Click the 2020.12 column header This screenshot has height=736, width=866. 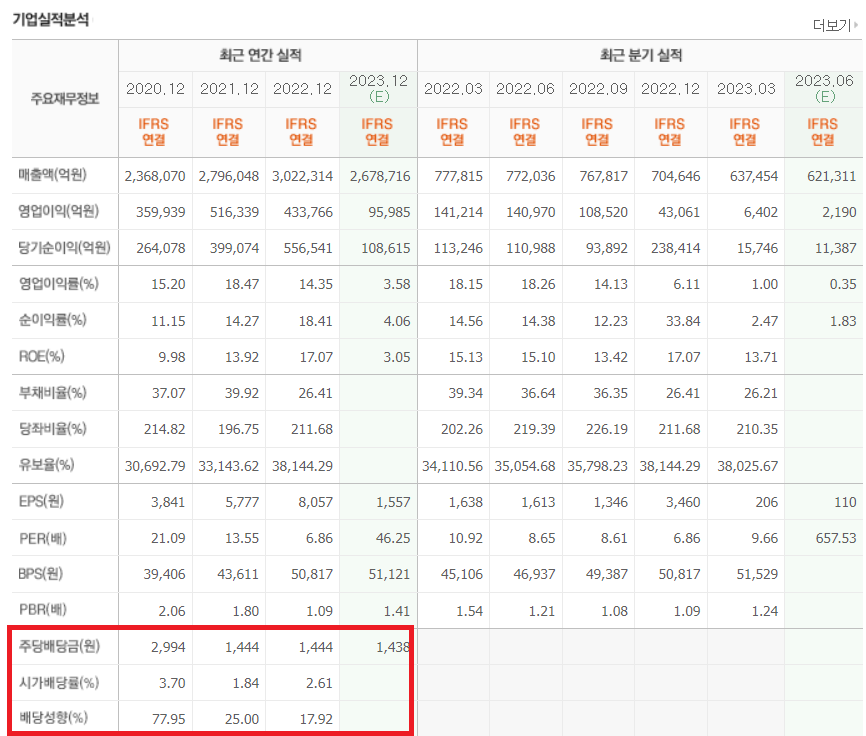(155, 88)
